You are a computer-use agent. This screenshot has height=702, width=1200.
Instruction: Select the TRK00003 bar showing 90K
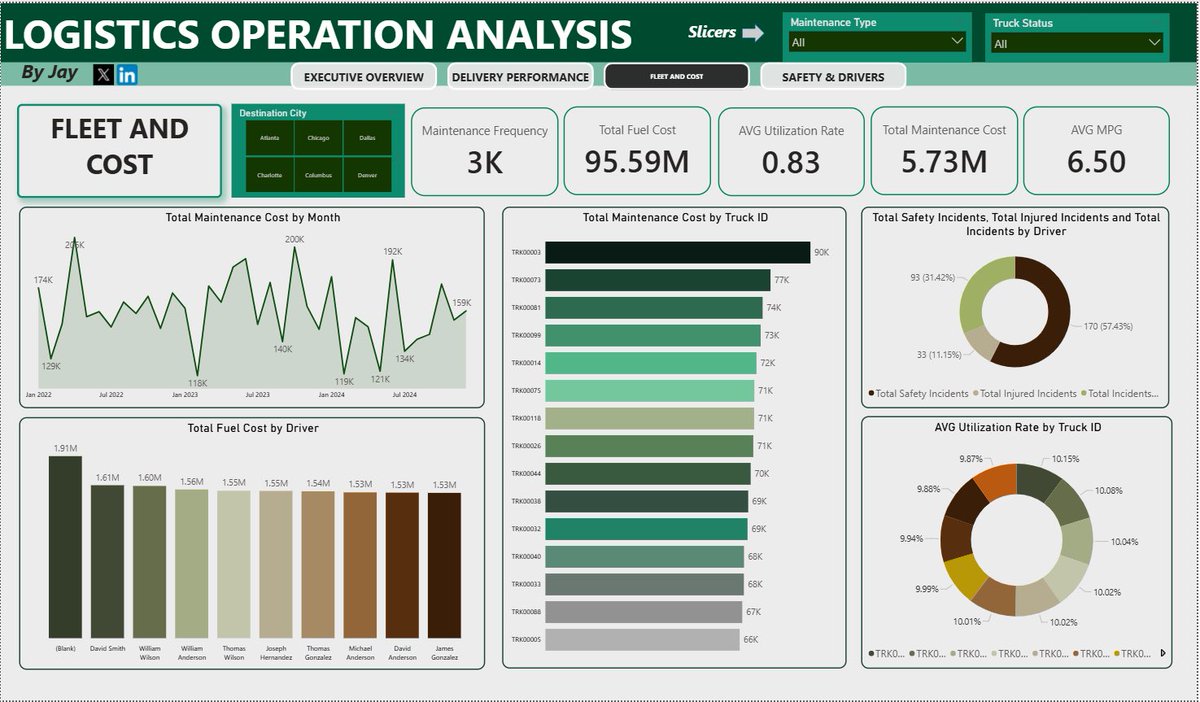[x=678, y=252]
